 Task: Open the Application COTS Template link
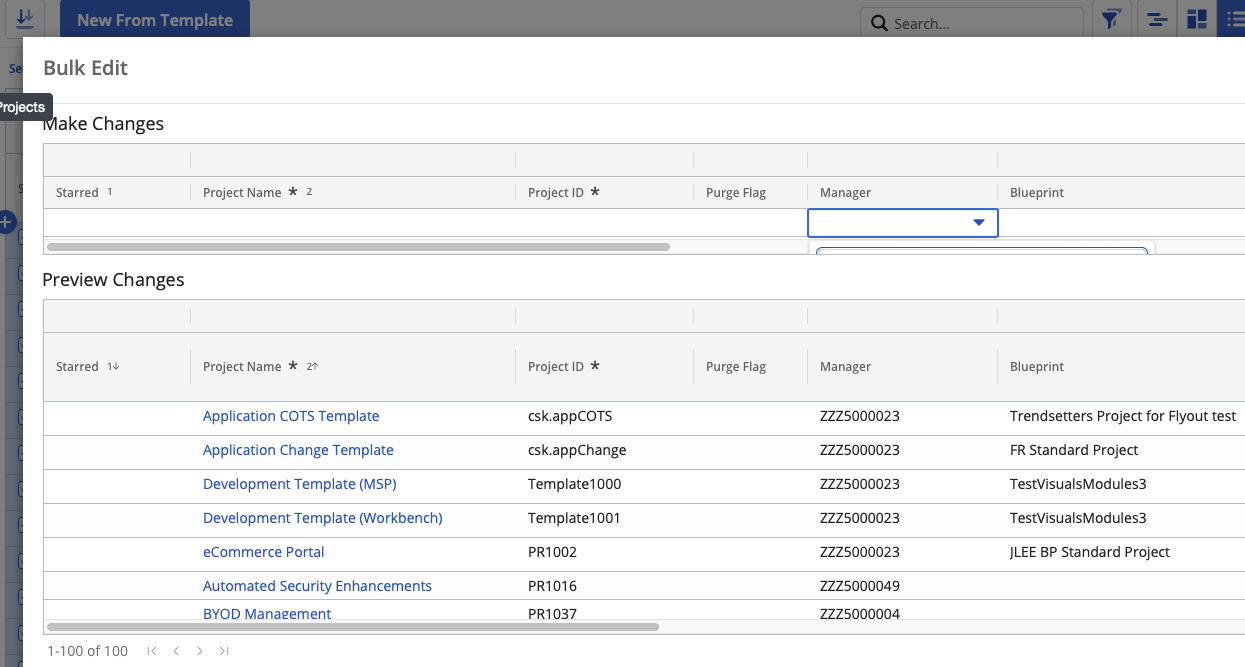point(291,416)
